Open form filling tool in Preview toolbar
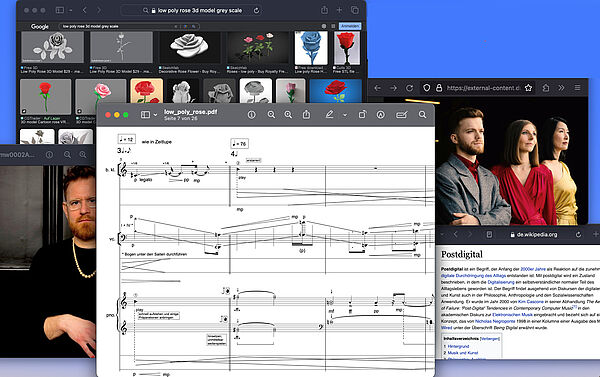This screenshot has height=377, width=600. (x=401, y=114)
